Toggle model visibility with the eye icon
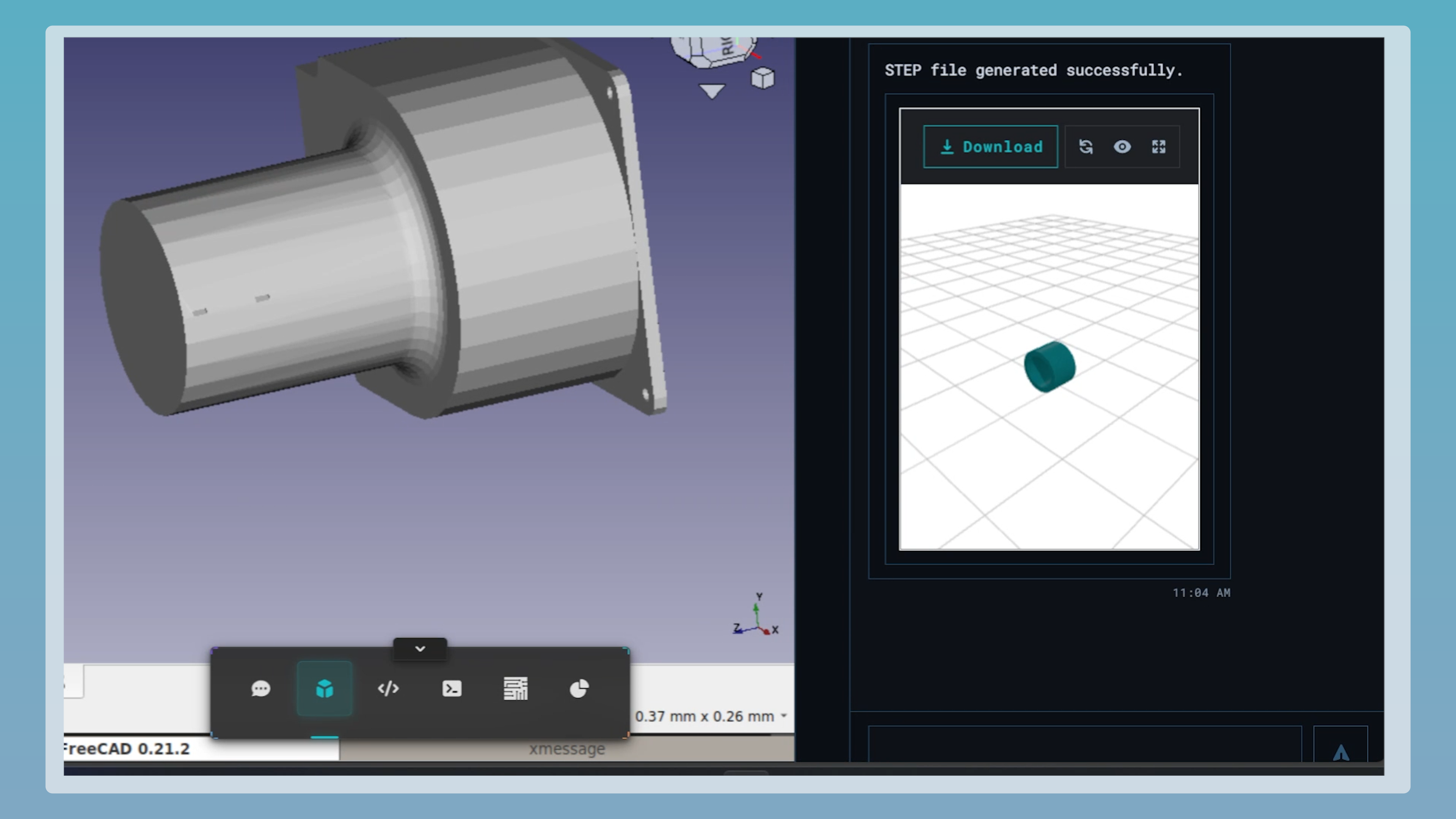The width and height of the screenshot is (1456, 819). [x=1122, y=147]
